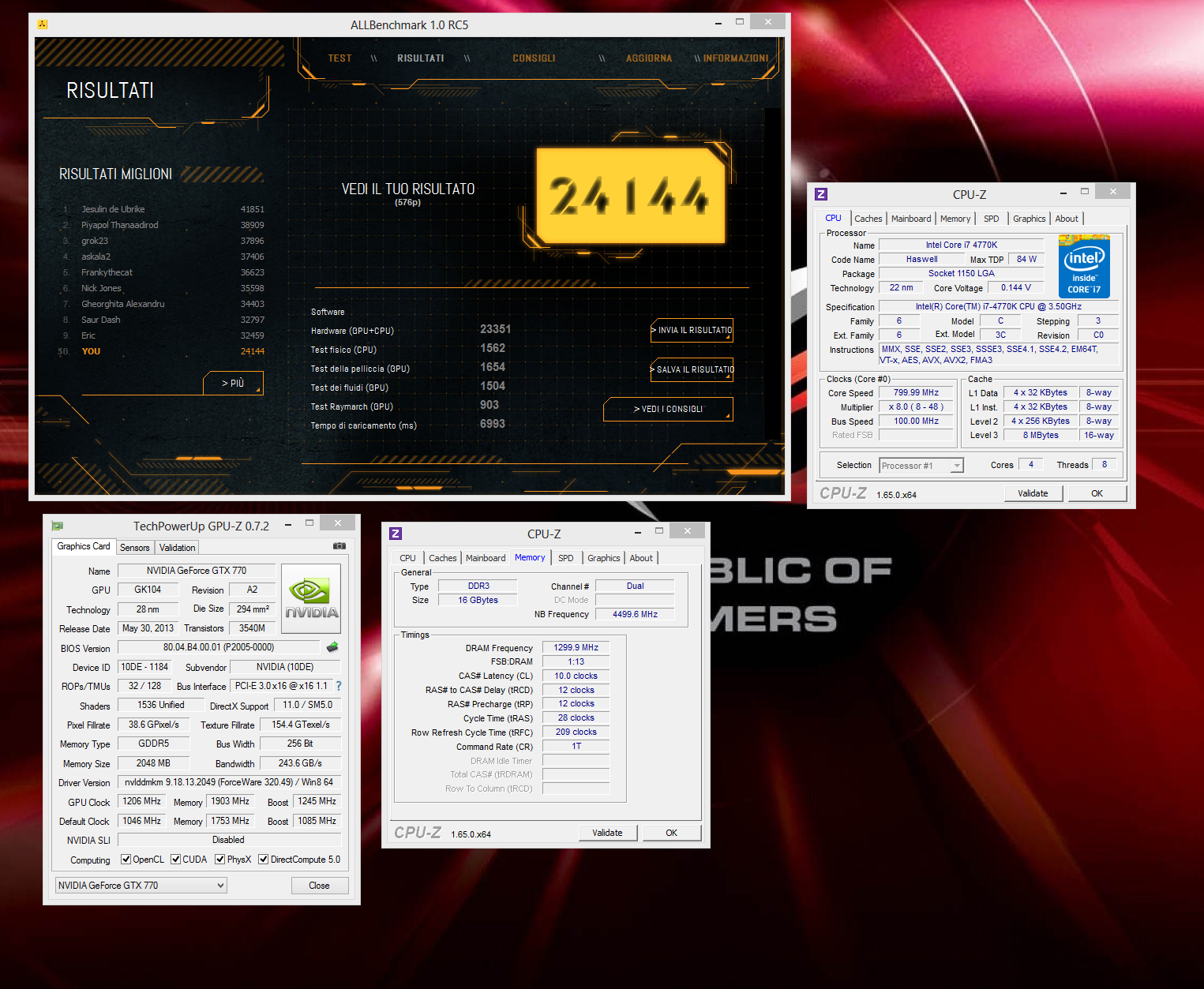Click the processor Name field Intel Core i7 4770K

click(962, 245)
